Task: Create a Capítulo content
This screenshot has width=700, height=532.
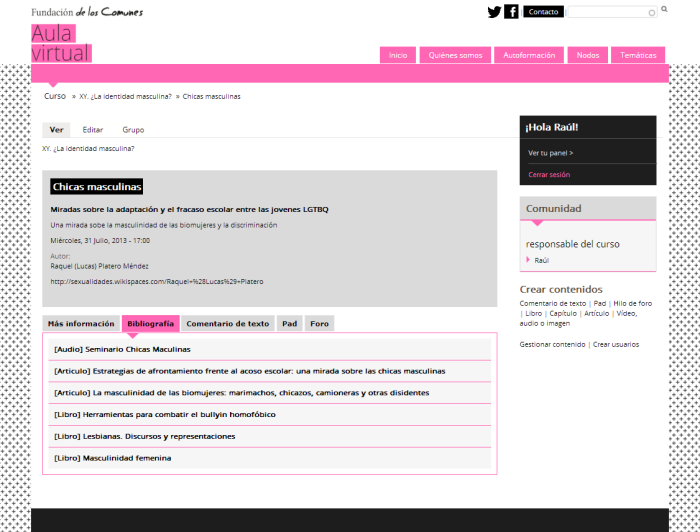Action: pyautogui.click(x=563, y=313)
